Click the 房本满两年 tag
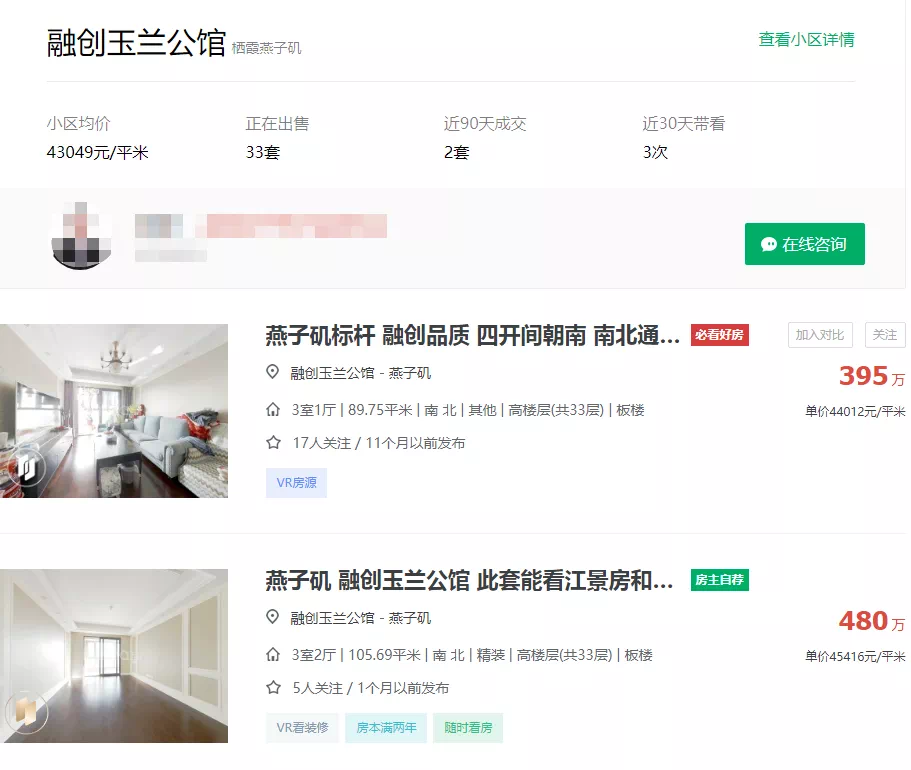The height and width of the screenshot is (770, 911). (x=386, y=728)
